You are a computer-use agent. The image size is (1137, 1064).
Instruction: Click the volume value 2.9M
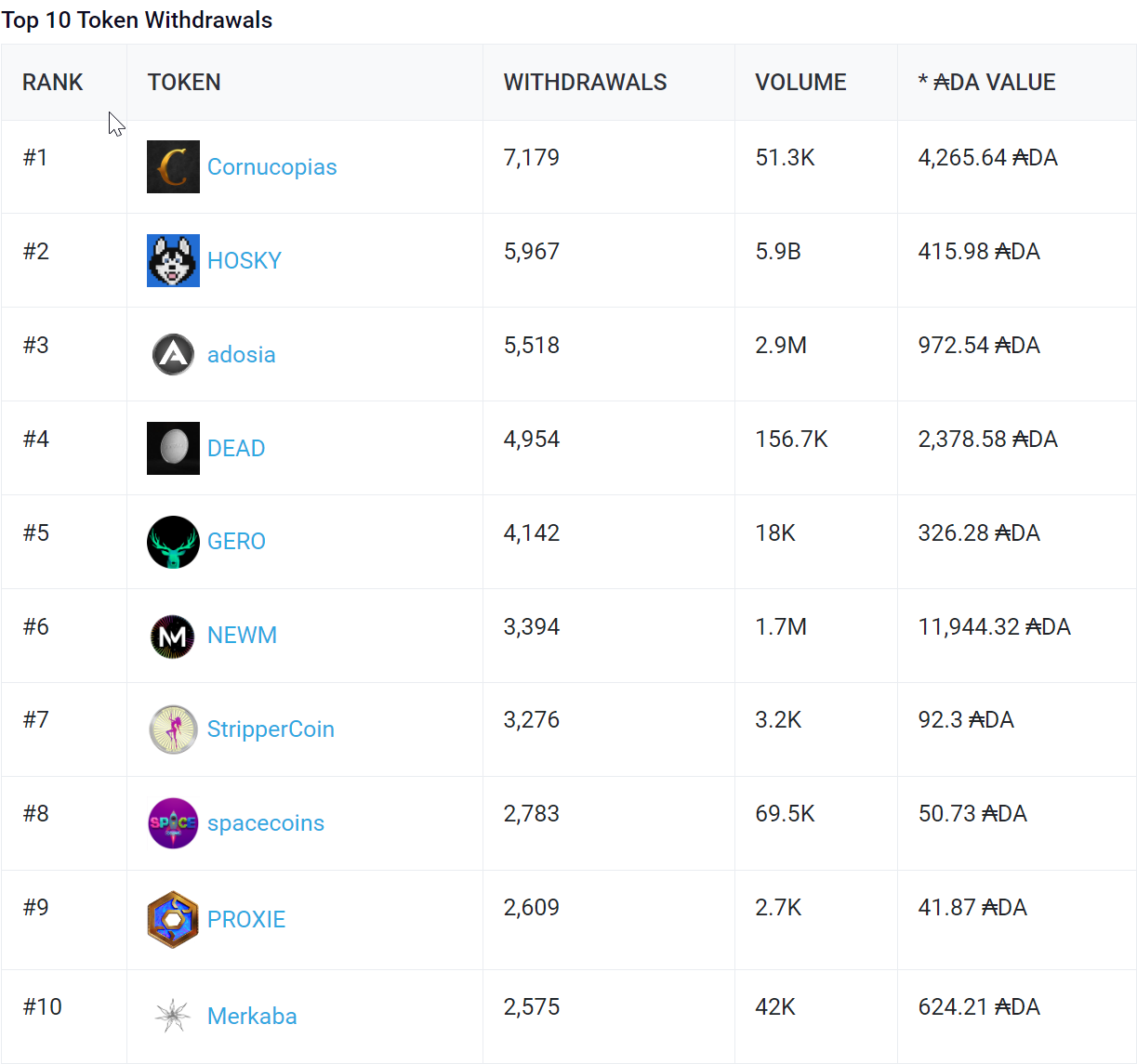pos(781,346)
